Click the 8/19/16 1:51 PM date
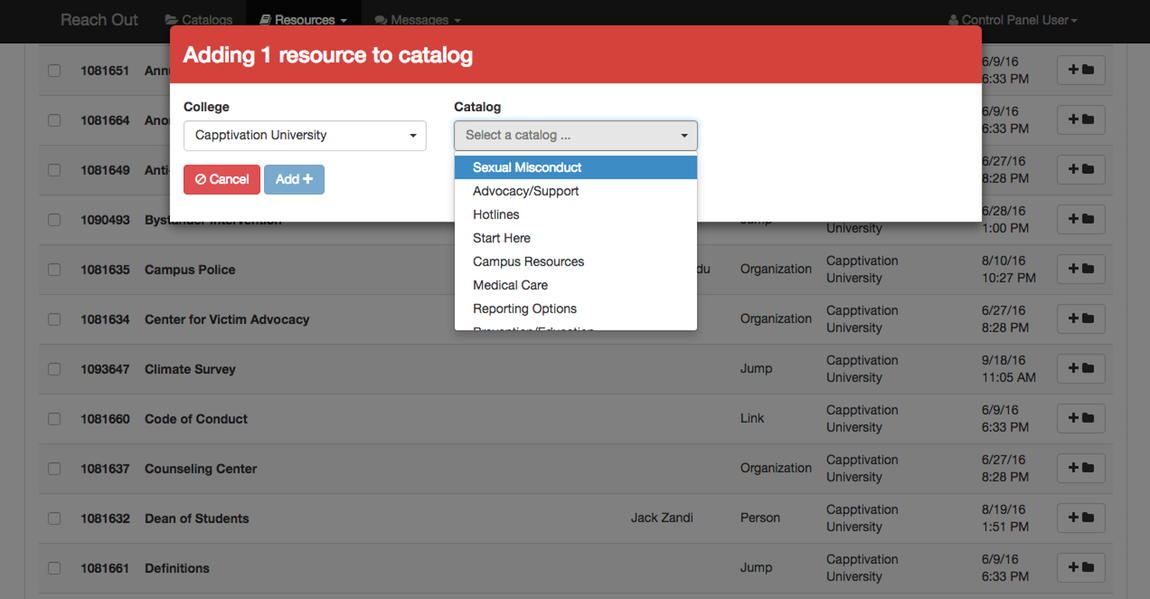This screenshot has height=599, width=1150. [x=1006, y=518]
